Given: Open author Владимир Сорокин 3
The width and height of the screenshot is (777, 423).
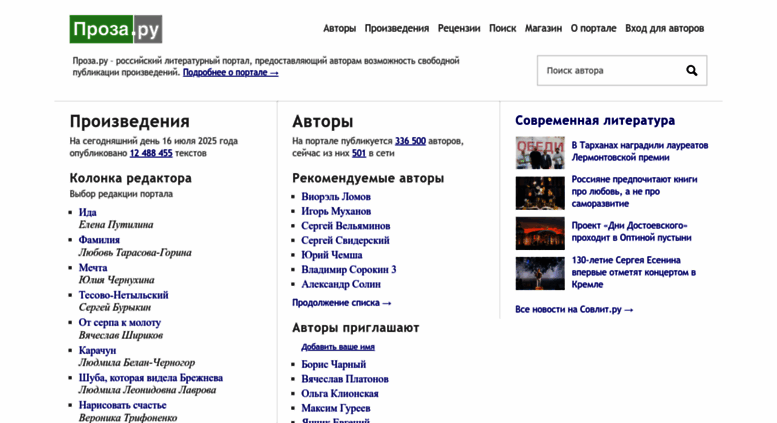Looking at the screenshot, I should pyautogui.click(x=349, y=269).
